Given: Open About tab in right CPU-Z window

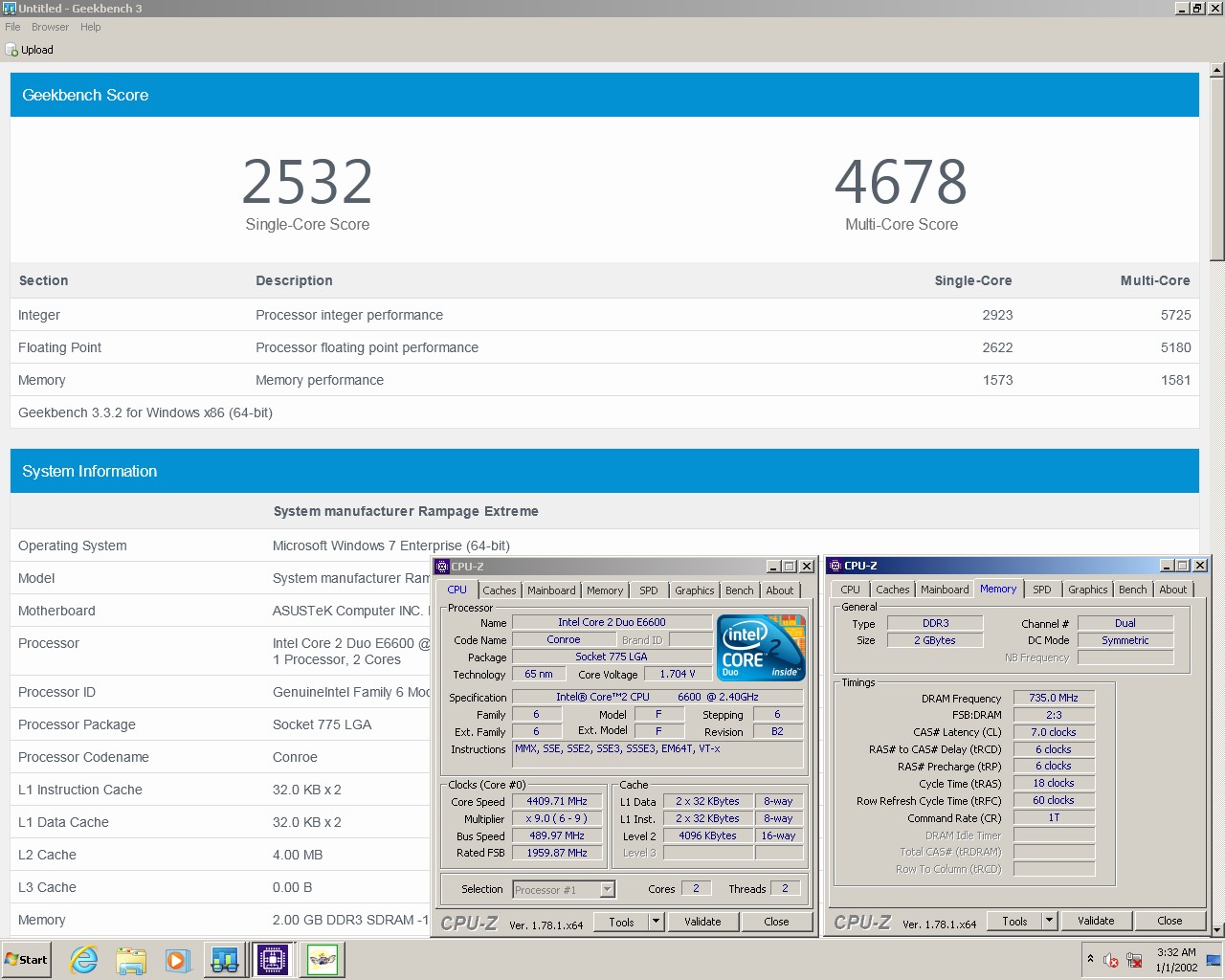Looking at the screenshot, I should pos(1173,590).
